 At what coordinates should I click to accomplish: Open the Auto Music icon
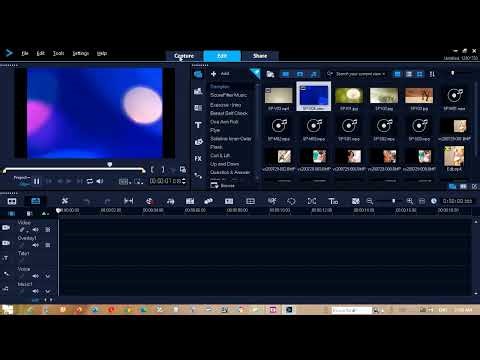190,201
